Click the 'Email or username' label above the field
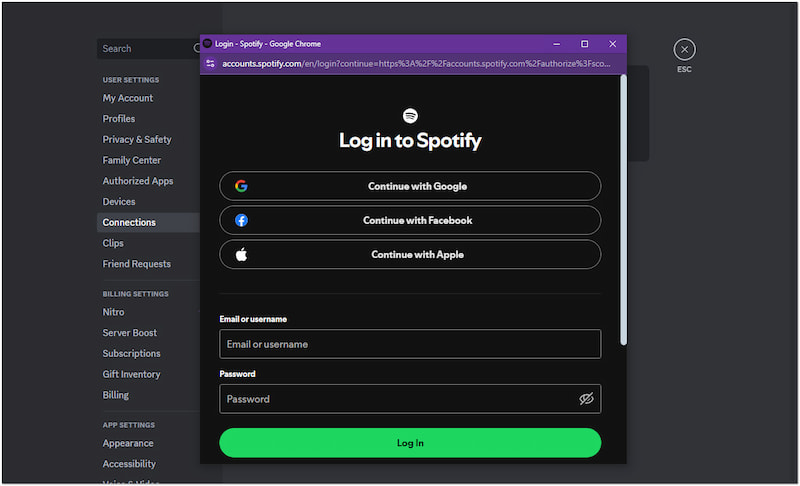This screenshot has height=486, width=800. [x=253, y=319]
